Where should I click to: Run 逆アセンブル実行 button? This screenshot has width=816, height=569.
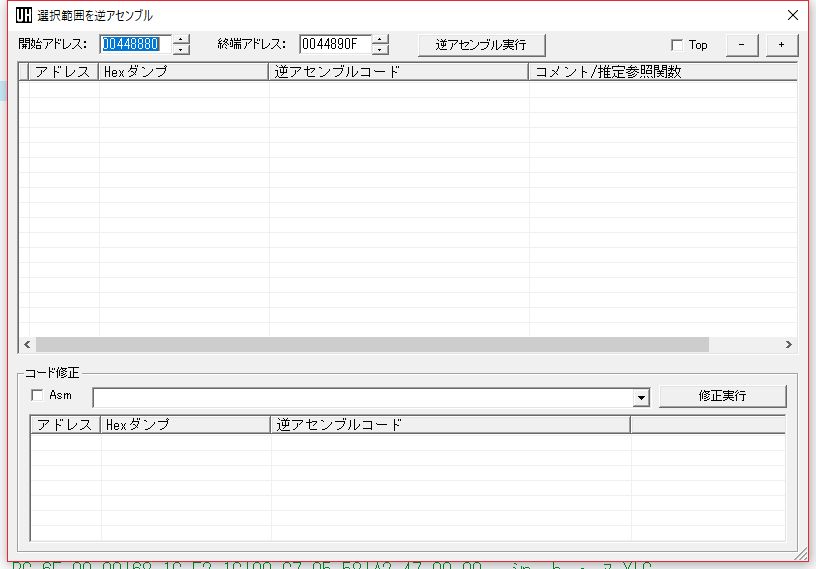click(481, 45)
